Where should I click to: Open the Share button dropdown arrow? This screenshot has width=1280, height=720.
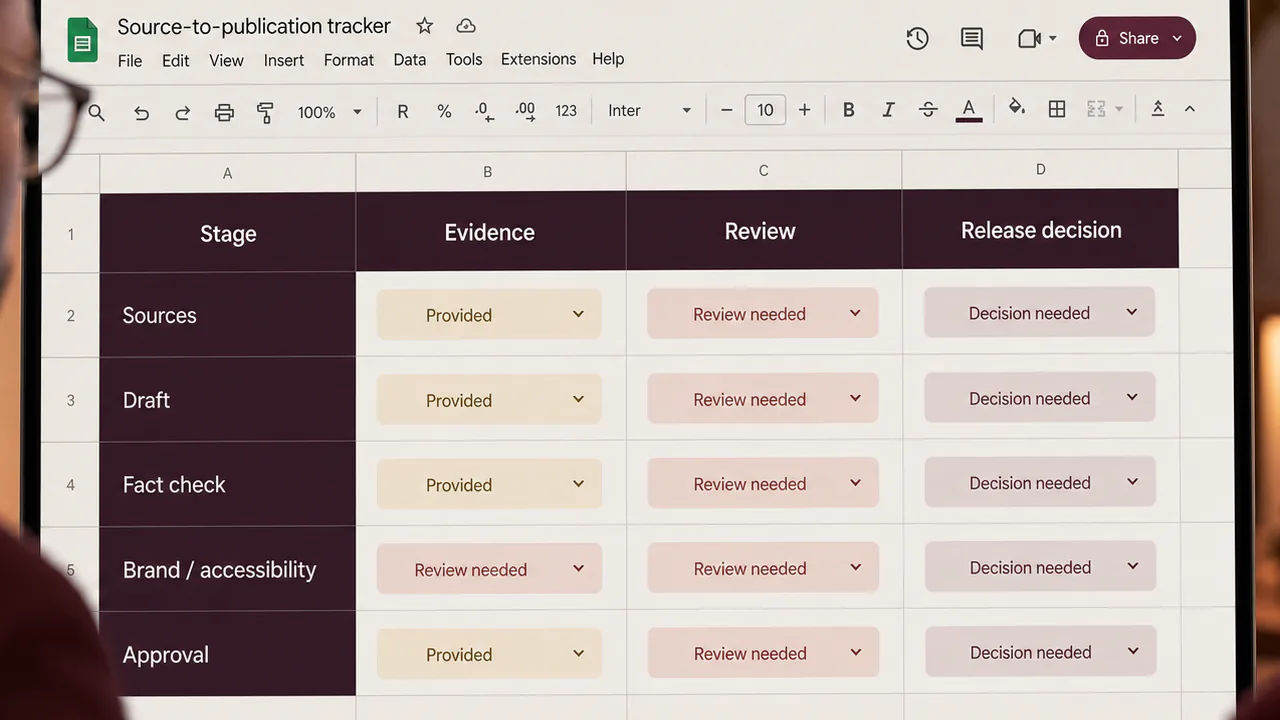click(1177, 38)
